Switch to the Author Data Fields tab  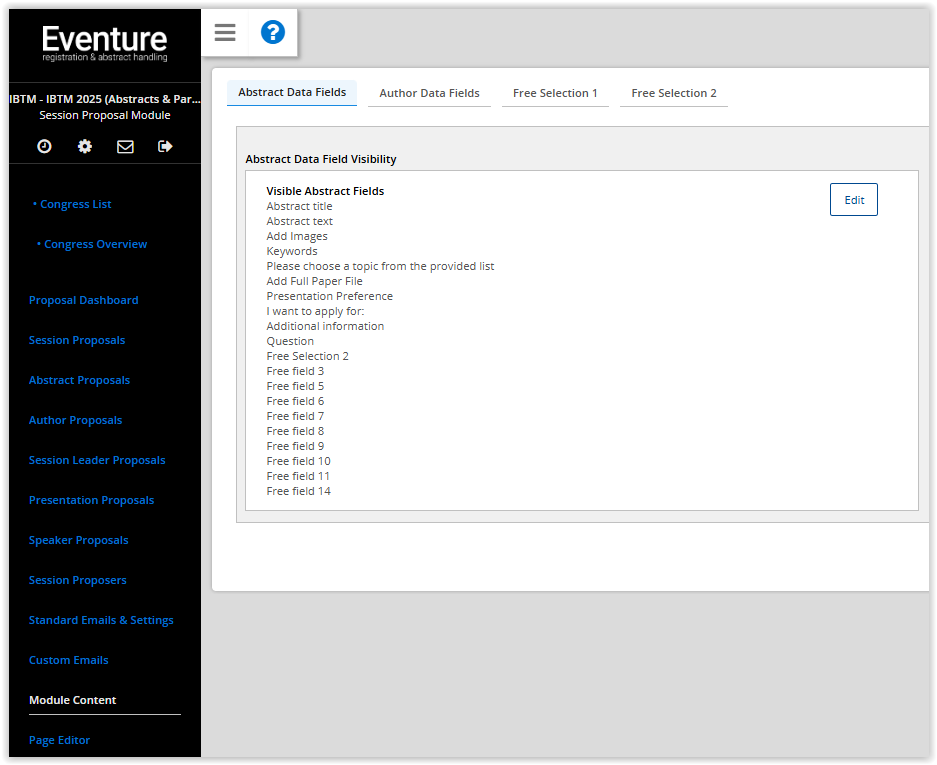click(429, 92)
